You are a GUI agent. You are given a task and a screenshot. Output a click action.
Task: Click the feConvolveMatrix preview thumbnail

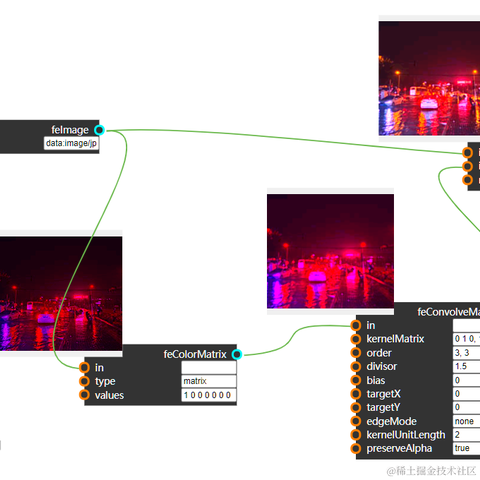click(x=330, y=251)
